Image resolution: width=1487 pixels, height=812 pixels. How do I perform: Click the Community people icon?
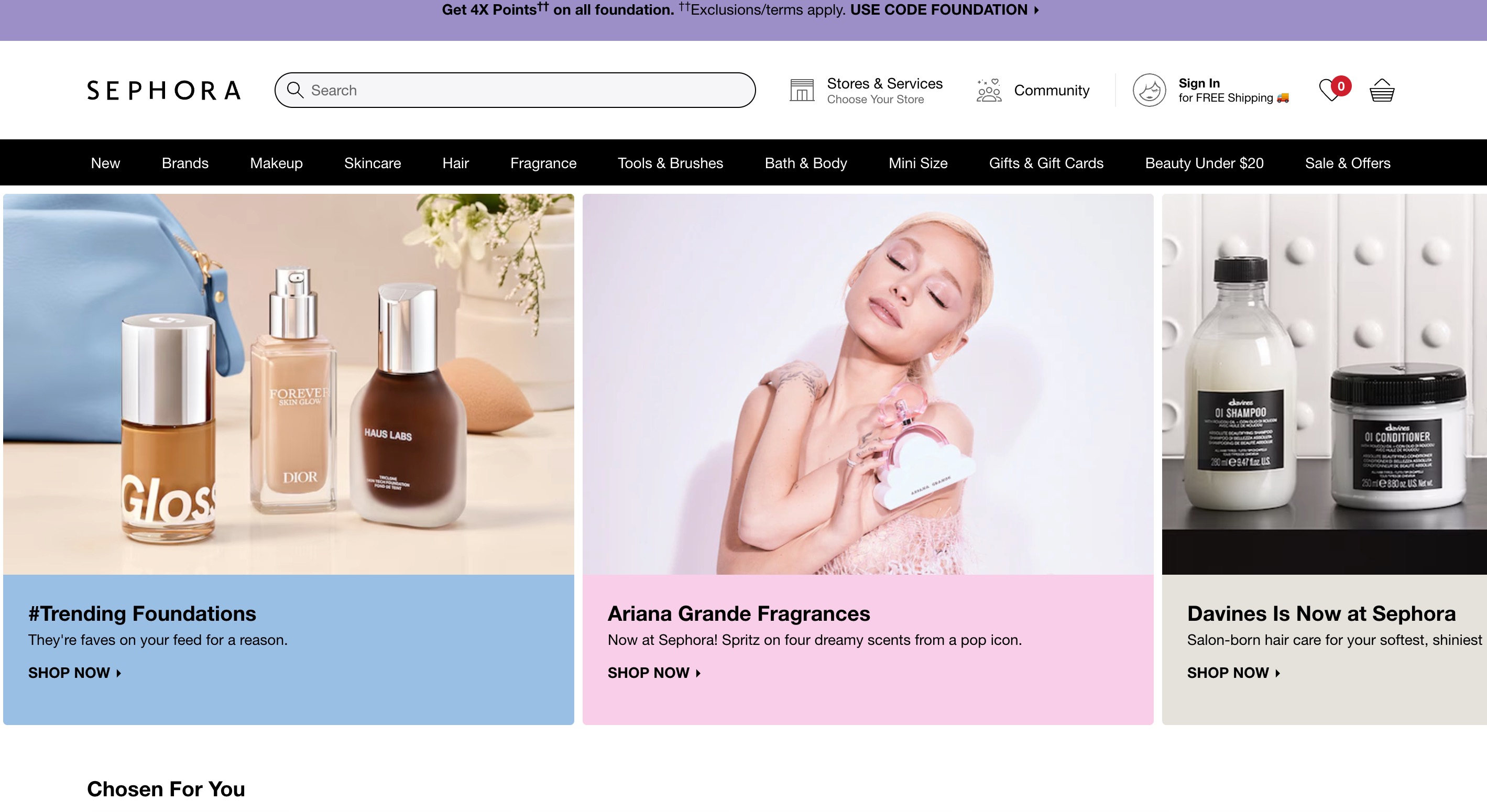point(989,90)
